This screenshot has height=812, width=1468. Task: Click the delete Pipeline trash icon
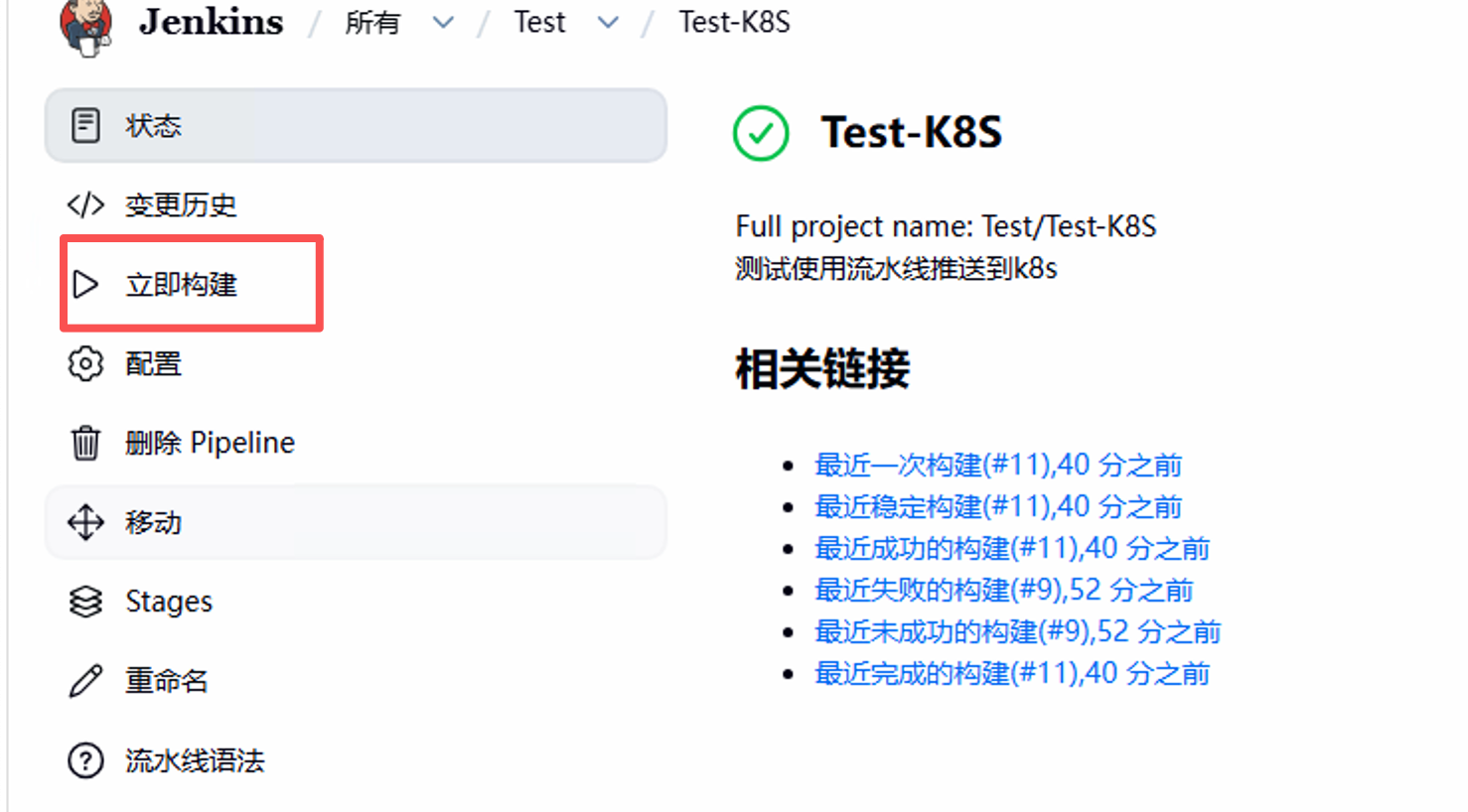tap(85, 443)
